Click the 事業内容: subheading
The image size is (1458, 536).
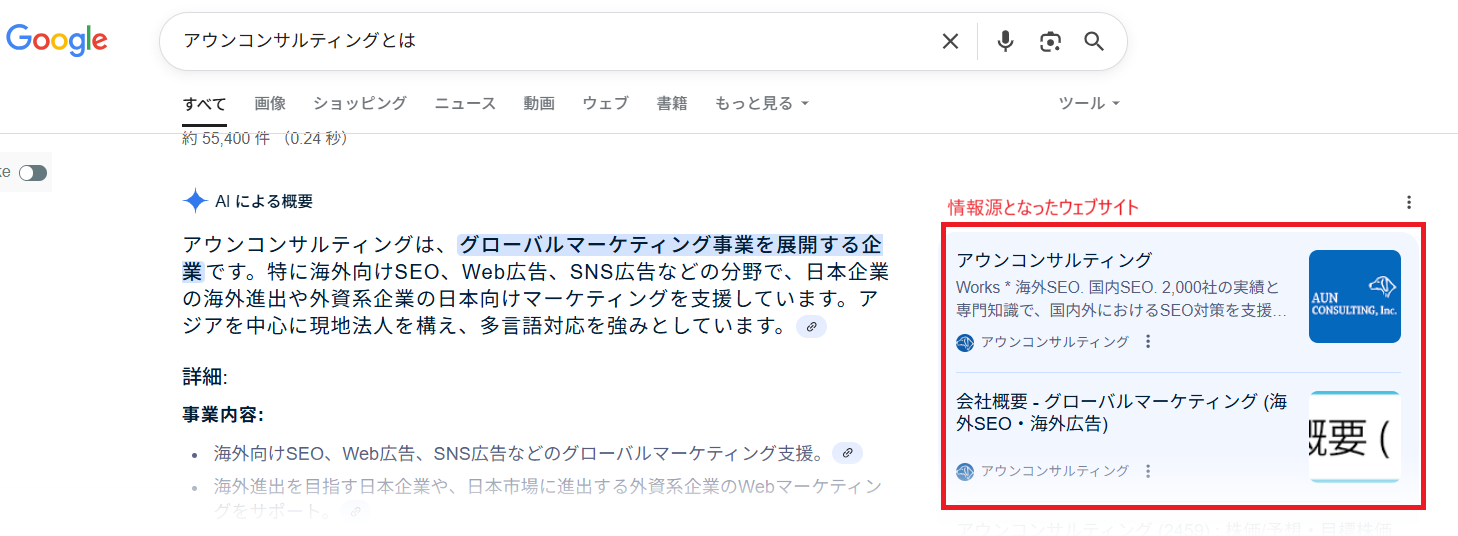pos(223,414)
